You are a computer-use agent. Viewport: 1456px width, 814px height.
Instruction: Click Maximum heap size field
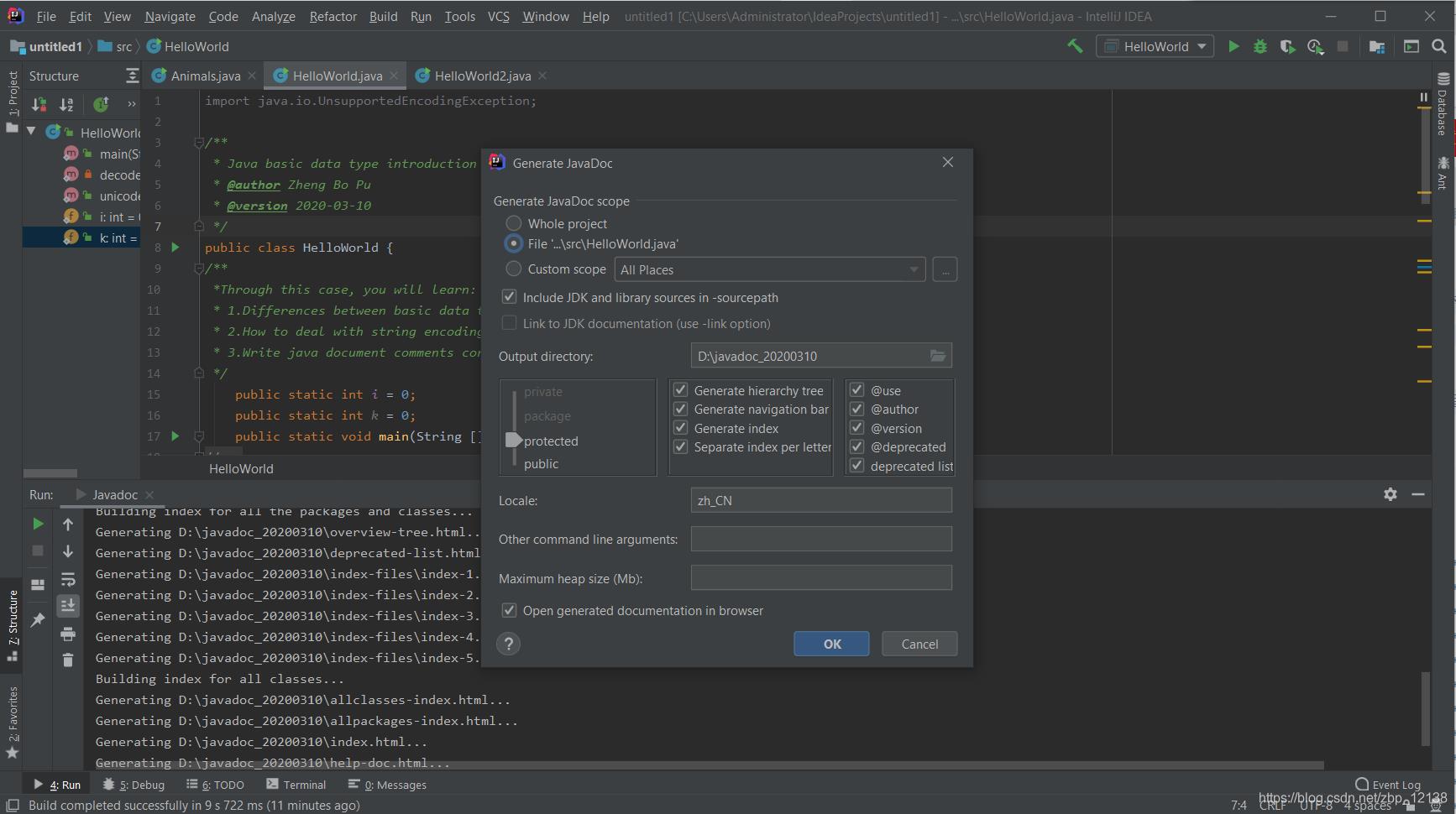(x=821, y=577)
